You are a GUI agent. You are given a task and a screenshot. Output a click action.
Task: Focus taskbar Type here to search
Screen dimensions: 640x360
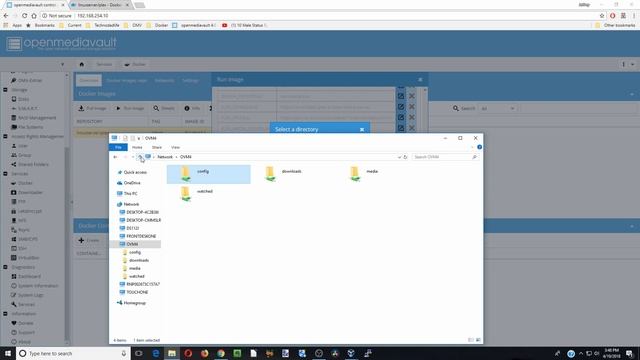pyautogui.click(x=73, y=353)
